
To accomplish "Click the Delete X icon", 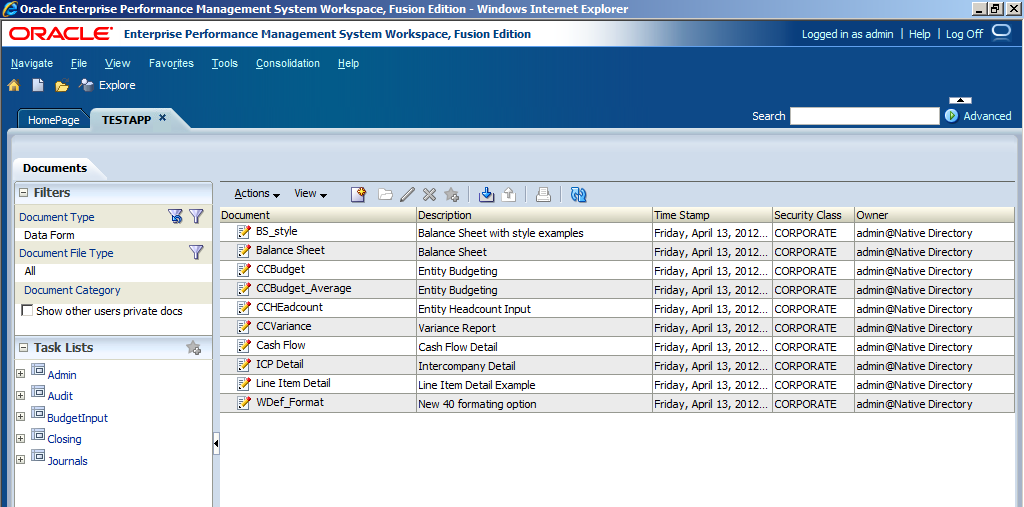I will 429,194.
